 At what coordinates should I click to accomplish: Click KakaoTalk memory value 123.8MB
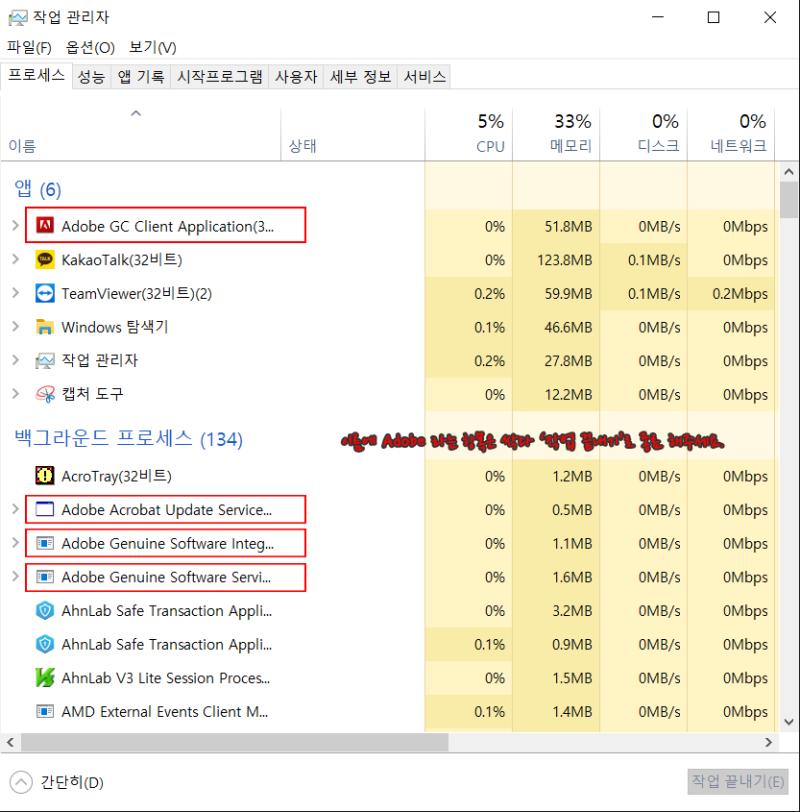click(564, 260)
